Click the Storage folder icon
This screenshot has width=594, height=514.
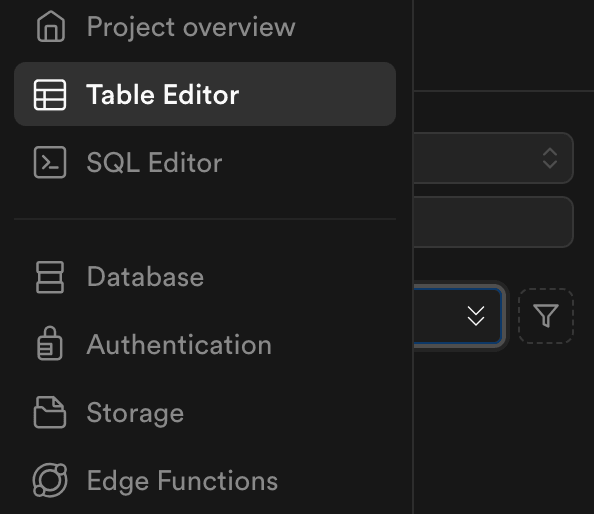[50, 412]
